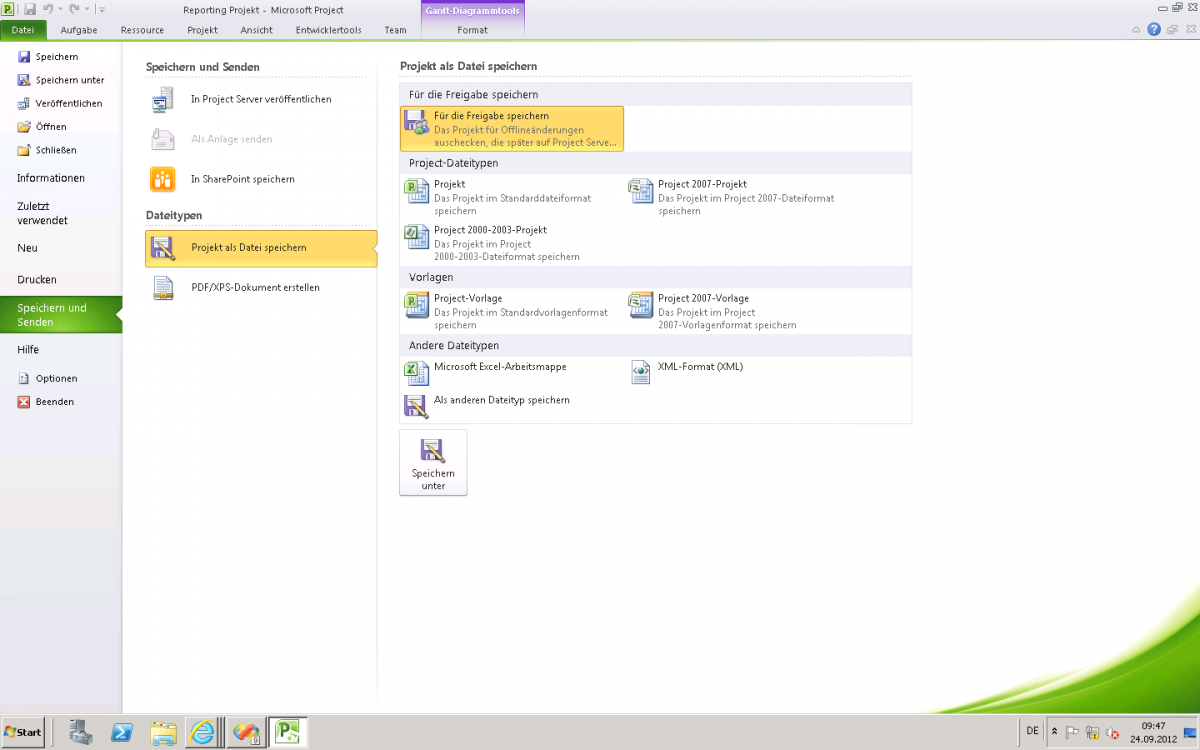Viewport: 1200px width, 750px height.
Task: Select Projekt als Datei speichern
Action: pos(261,248)
